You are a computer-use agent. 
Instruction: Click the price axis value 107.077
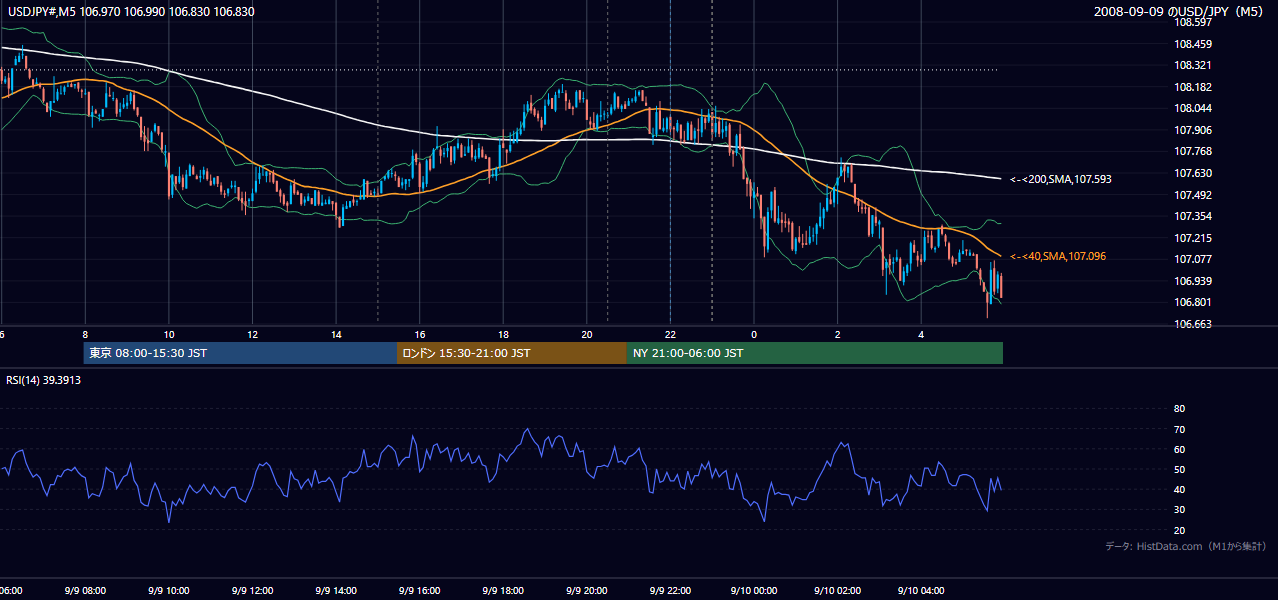1192,259
